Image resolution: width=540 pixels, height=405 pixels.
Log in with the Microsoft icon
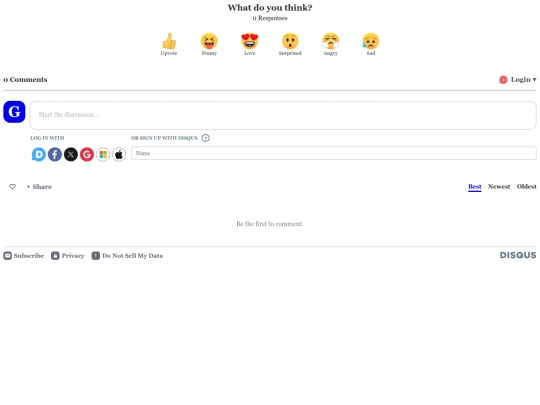tap(103, 154)
